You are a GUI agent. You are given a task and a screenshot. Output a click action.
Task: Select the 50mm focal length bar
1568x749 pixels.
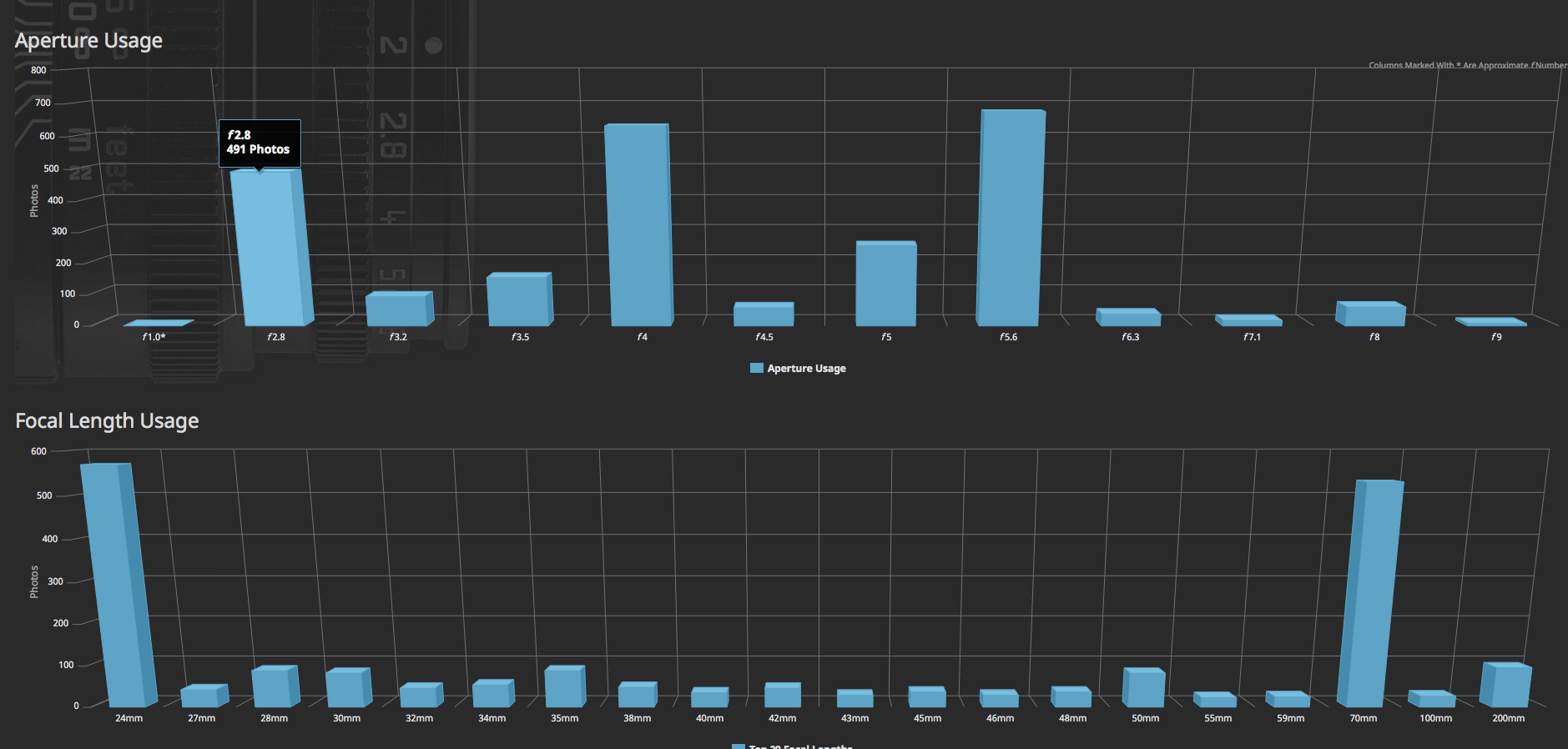click(x=1144, y=688)
